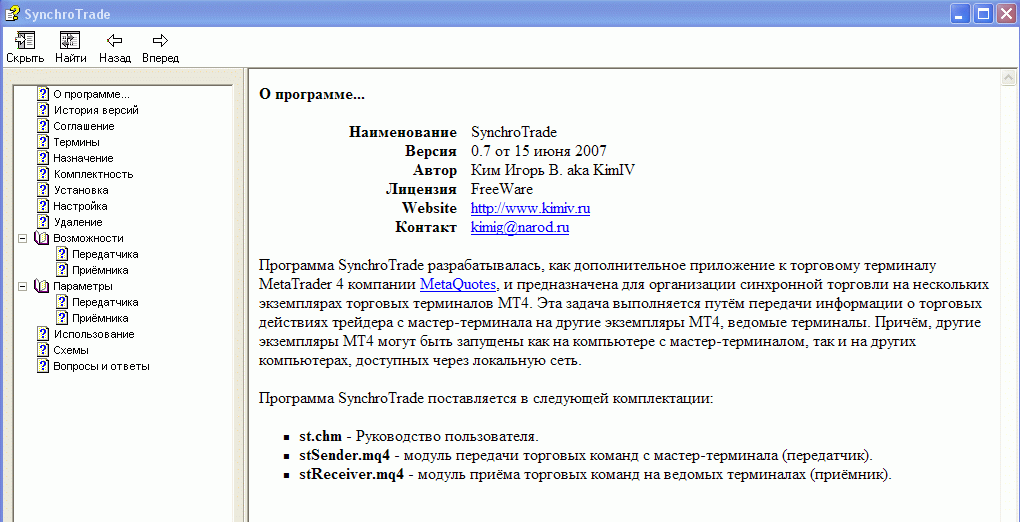Open the О программе... topic
The image size is (1020, 522).
pyautogui.click(x=92, y=94)
